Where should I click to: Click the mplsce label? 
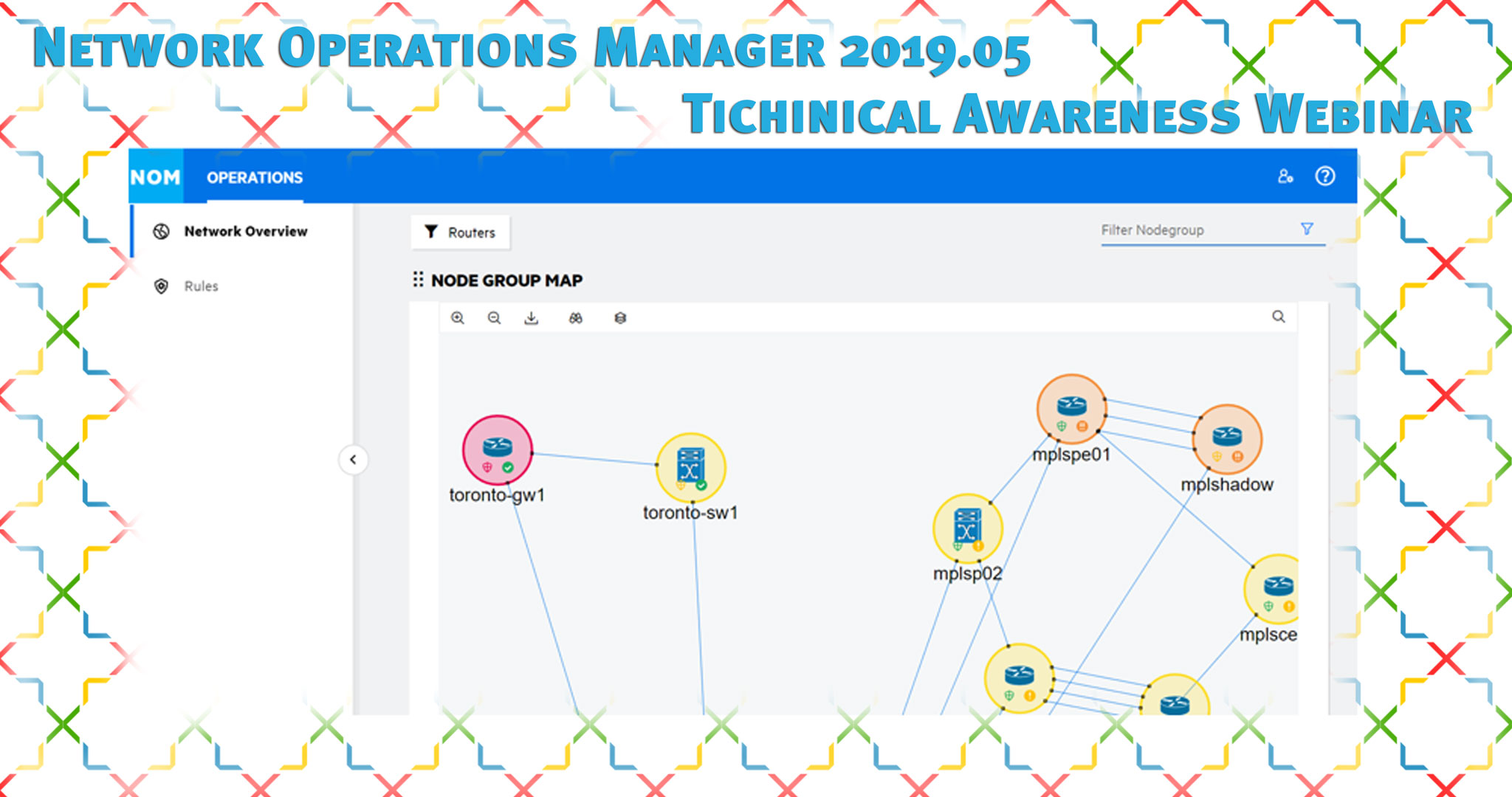tap(1268, 635)
